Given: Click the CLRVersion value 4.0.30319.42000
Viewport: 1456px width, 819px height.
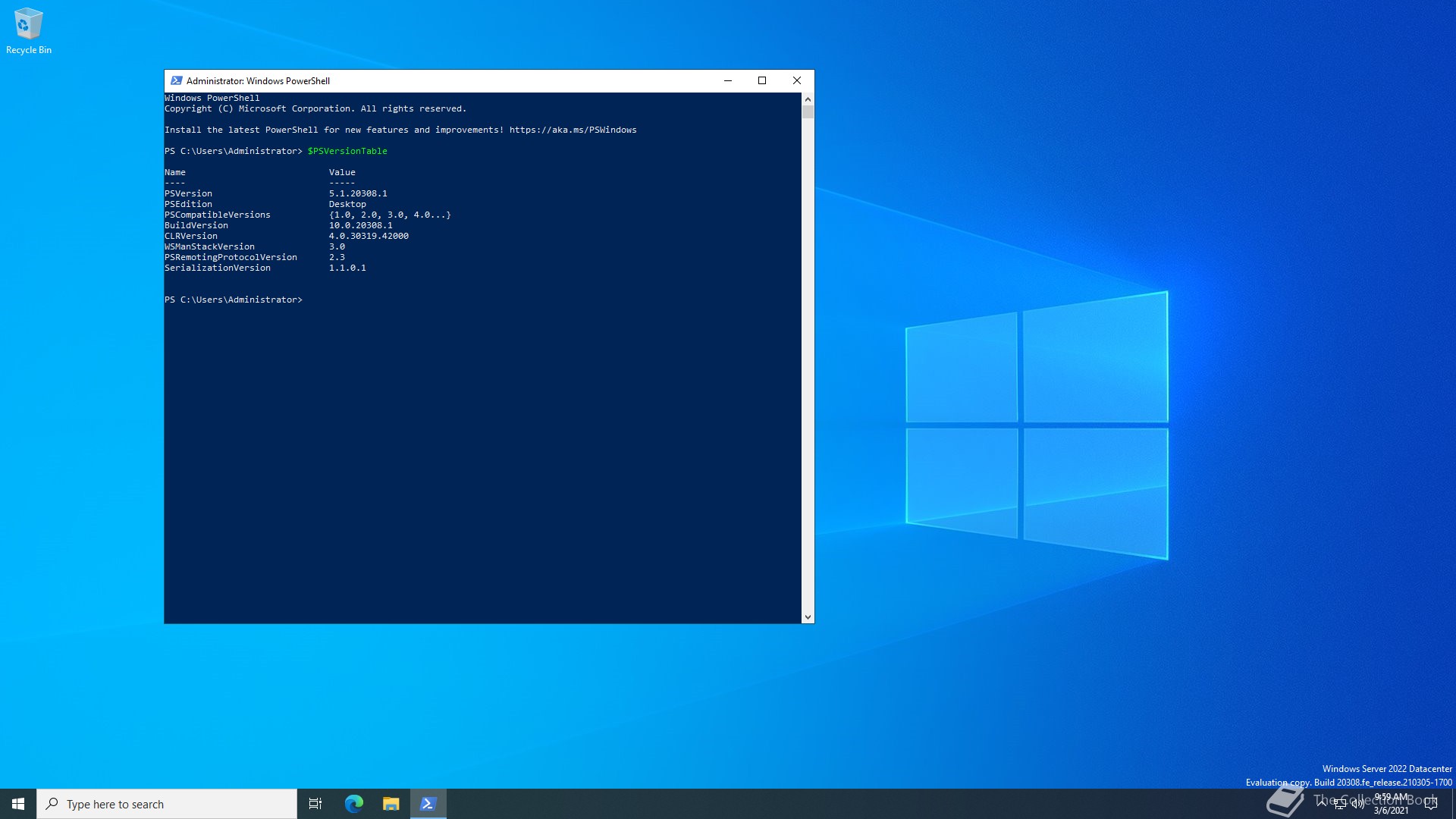Looking at the screenshot, I should tap(369, 236).
